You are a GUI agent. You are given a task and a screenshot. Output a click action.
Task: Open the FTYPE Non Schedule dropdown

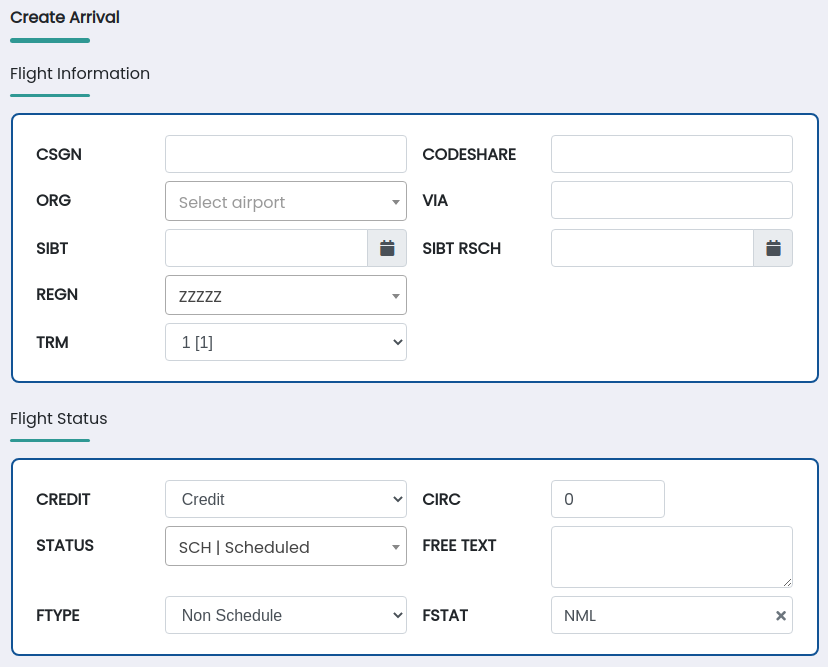tap(285, 615)
